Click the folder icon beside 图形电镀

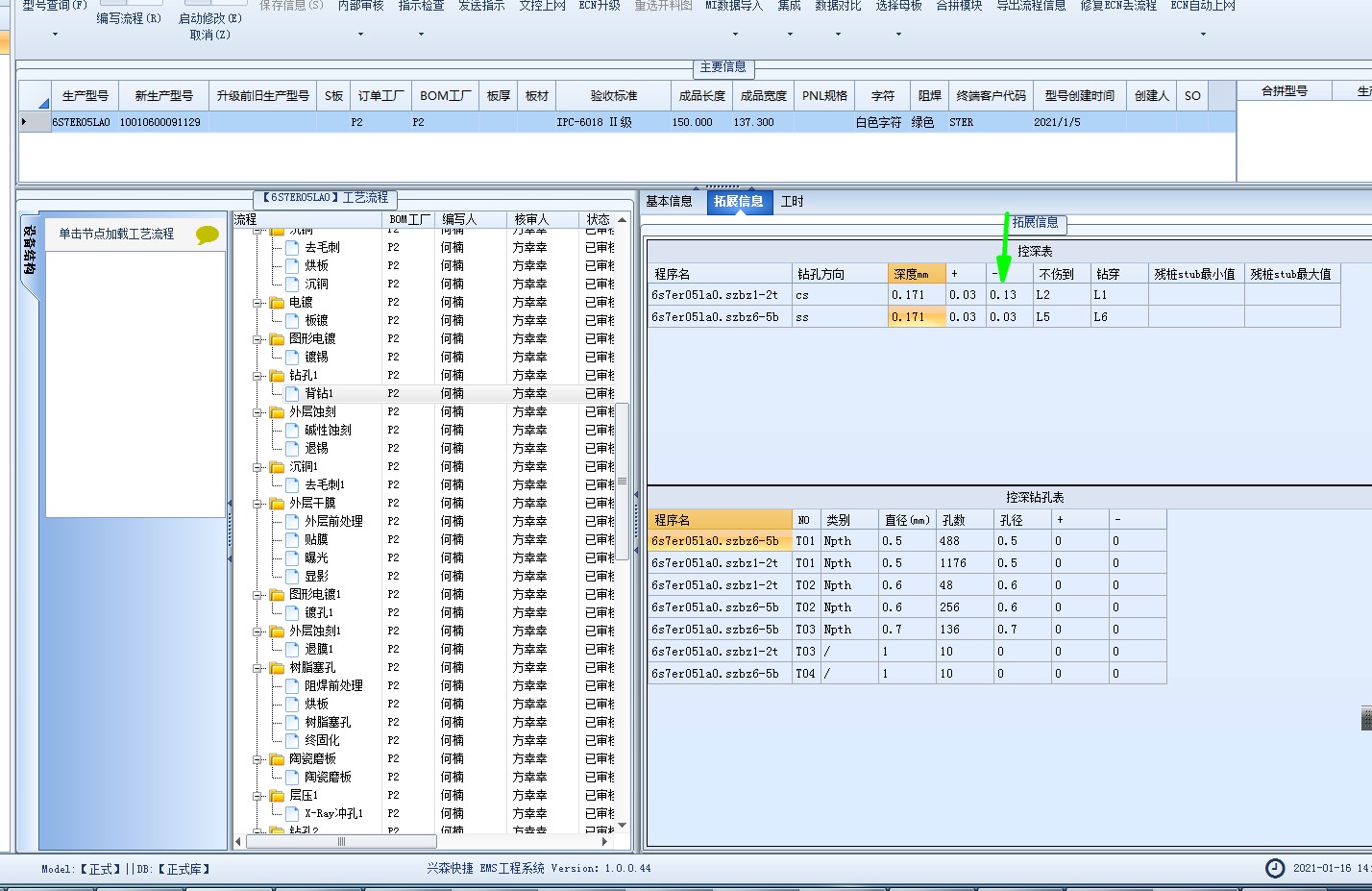[x=277, y=338]
